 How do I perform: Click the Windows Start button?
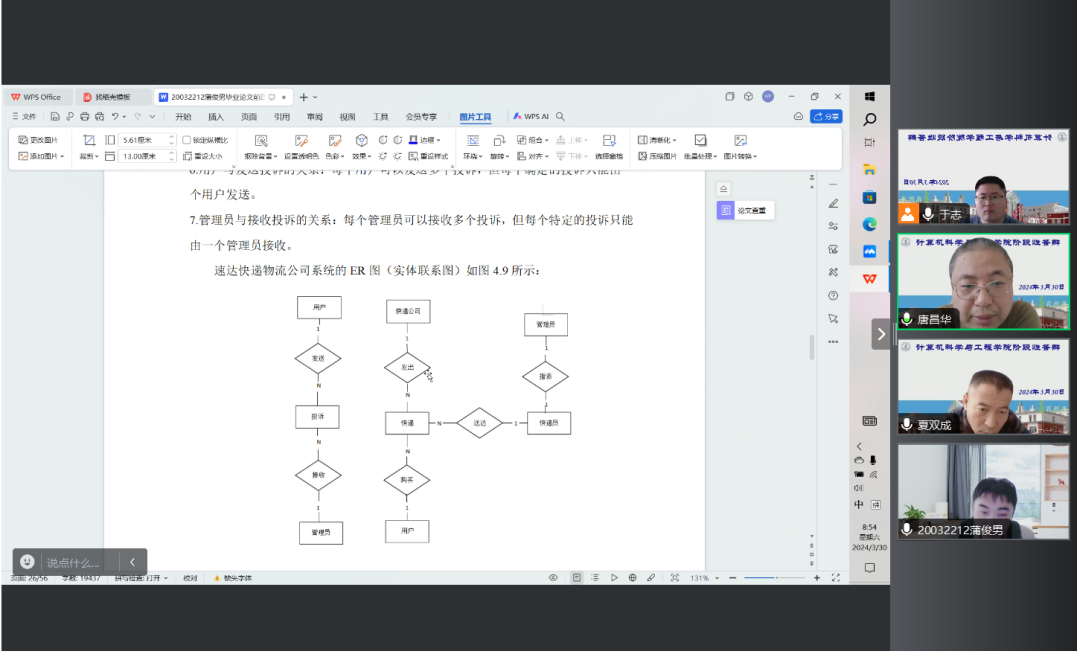point(870,97)
